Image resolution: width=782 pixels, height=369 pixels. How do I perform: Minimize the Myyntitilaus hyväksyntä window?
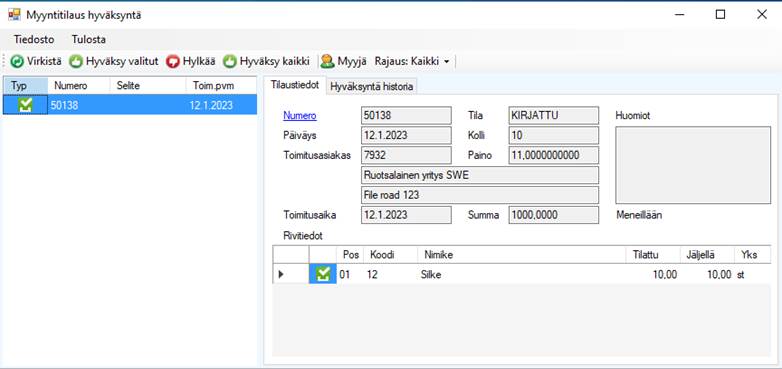[679, 14]
